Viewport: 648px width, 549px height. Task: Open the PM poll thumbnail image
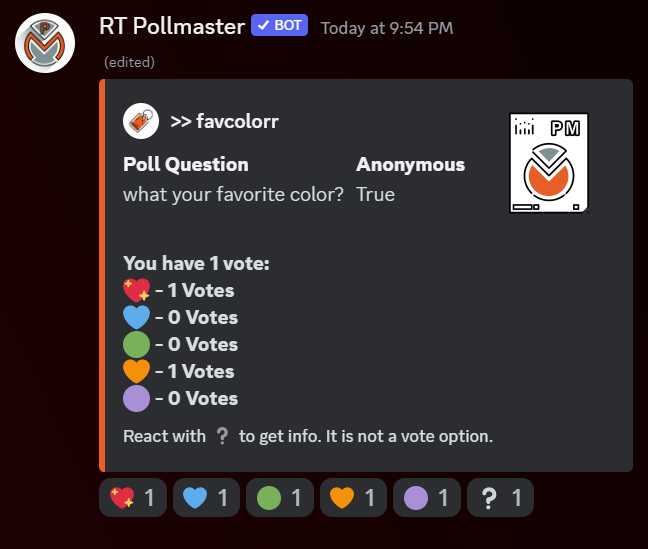point(549,163)
